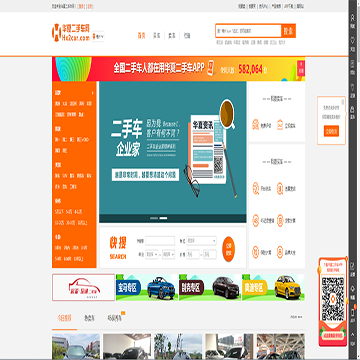Expand the brand category arrow in orange sidebar
360x360 pixels.
pos(93,93)
